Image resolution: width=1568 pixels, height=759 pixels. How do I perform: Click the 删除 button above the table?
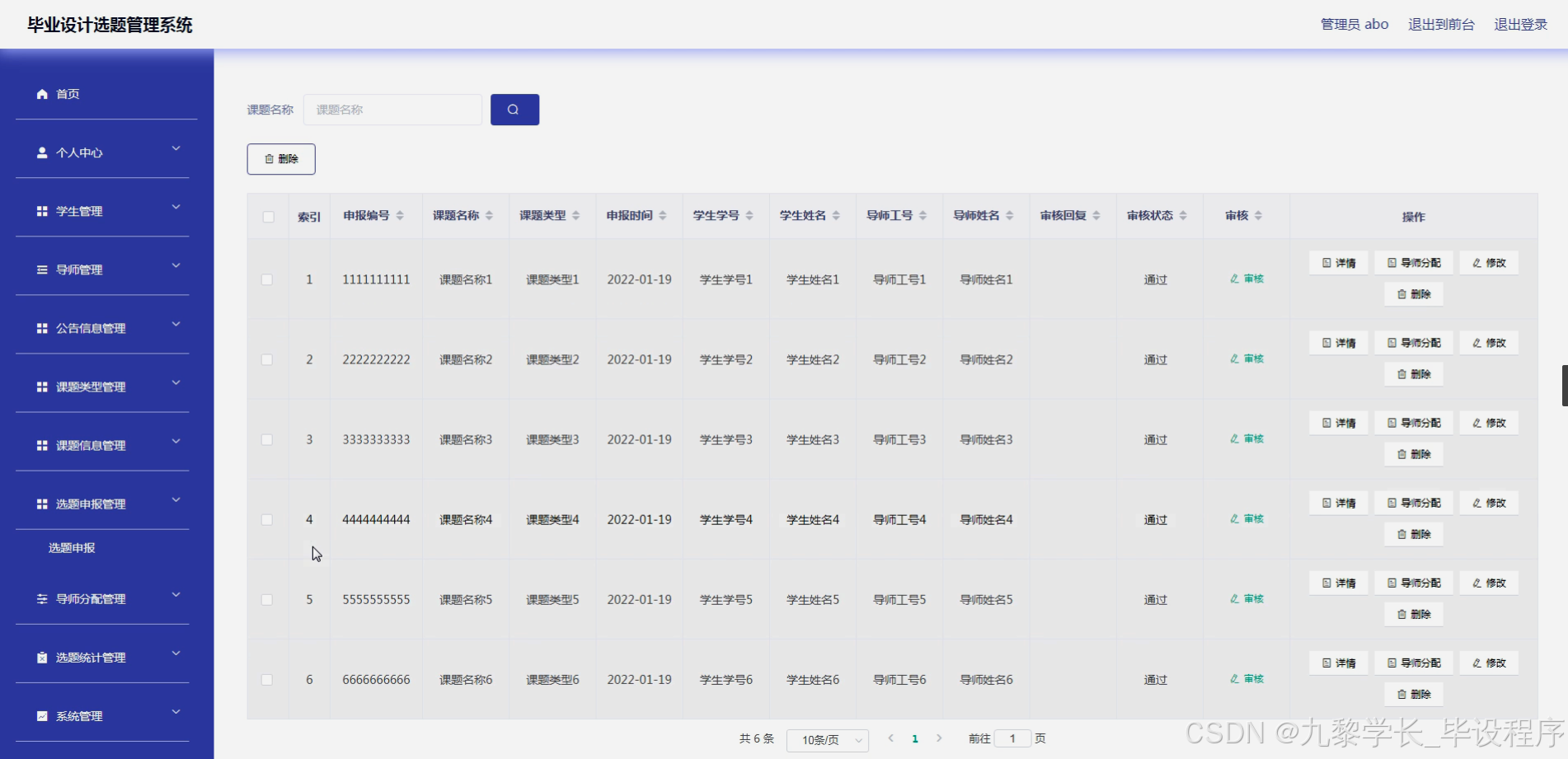(281, 159)
